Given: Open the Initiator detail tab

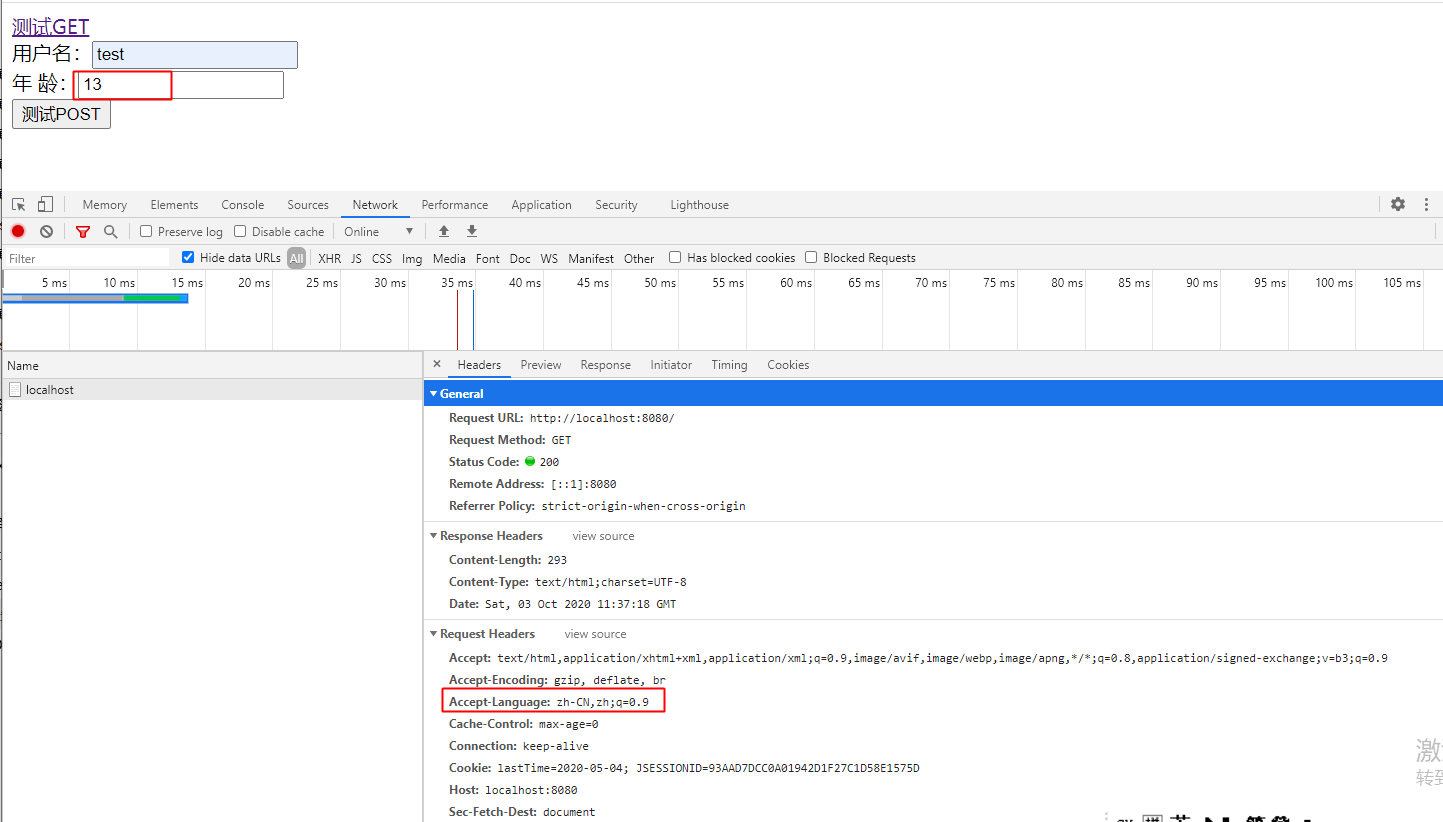Looking at the screenshot, I should [x=671, y=365].
